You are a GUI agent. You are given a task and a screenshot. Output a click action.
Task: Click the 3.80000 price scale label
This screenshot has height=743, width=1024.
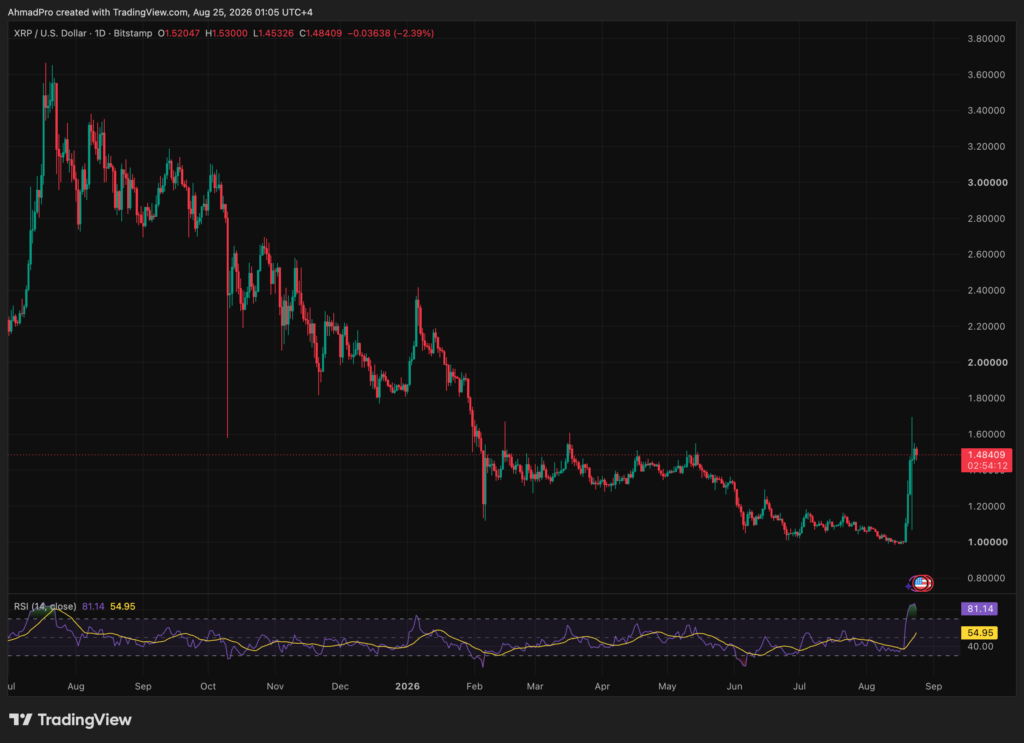(986, 39)
